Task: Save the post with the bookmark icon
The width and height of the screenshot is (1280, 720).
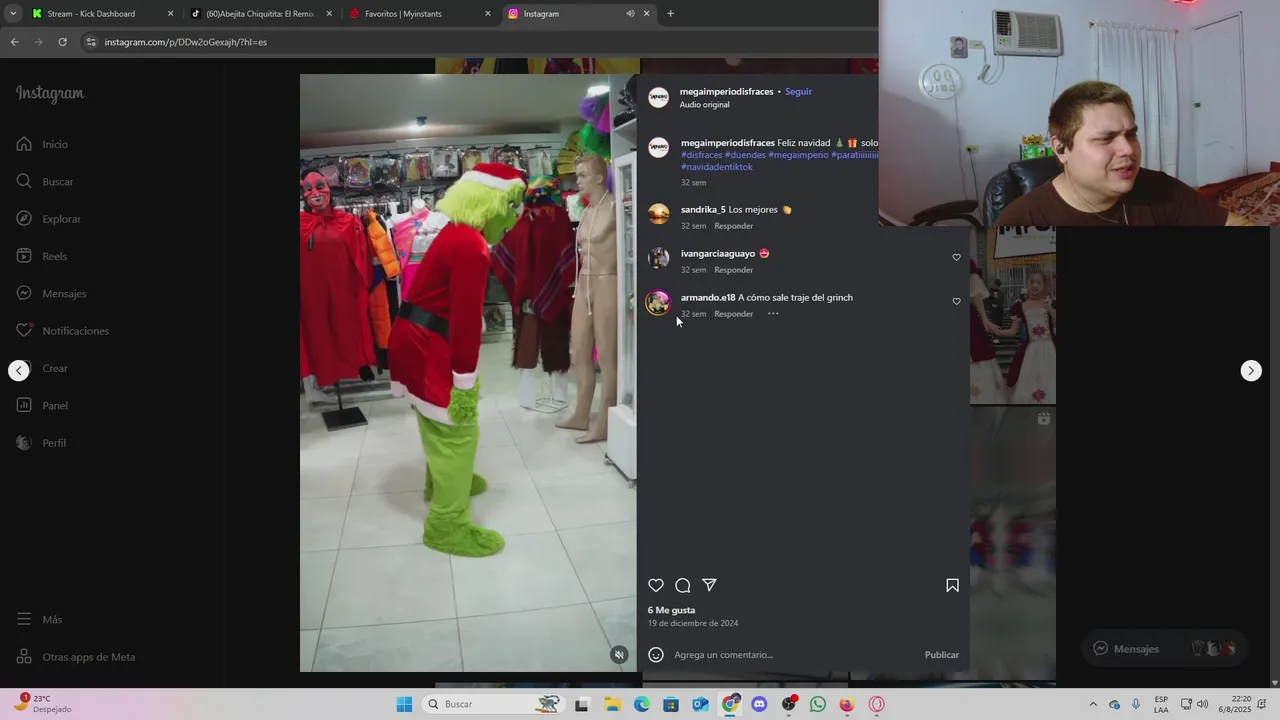Action: pos(952,585)
